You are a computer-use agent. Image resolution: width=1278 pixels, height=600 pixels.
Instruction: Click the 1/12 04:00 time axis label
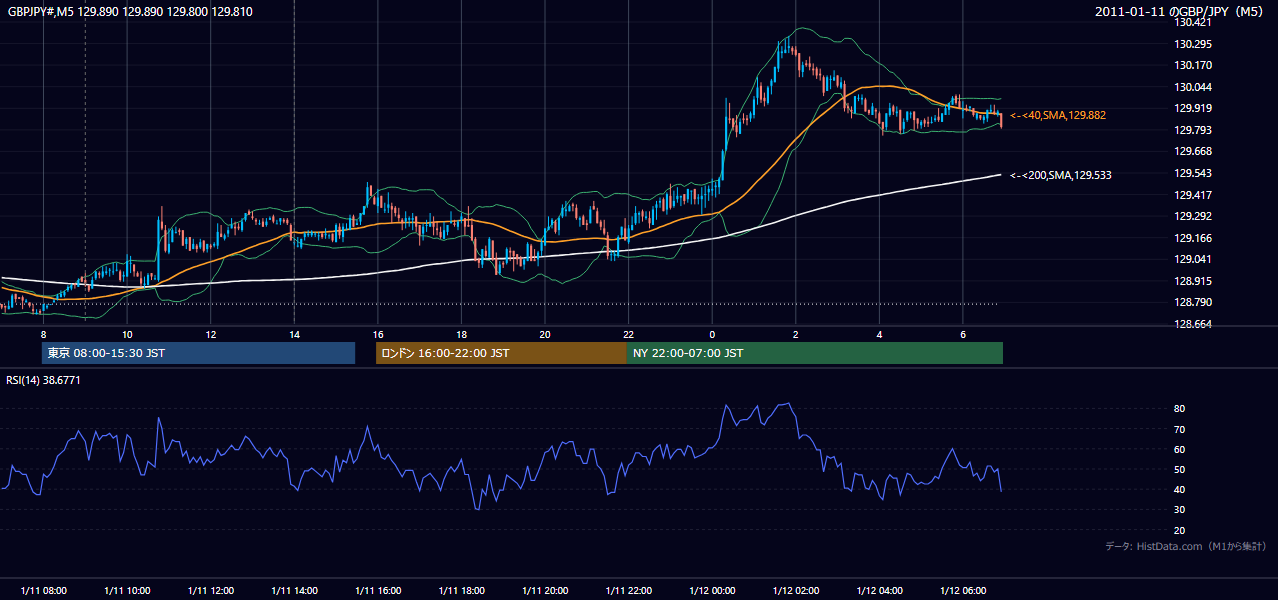878,590
